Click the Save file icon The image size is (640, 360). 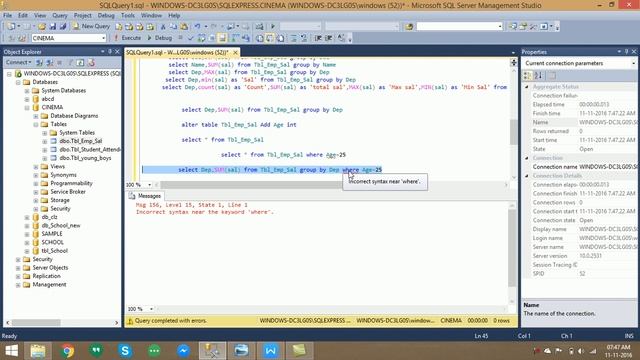point(53,26)
